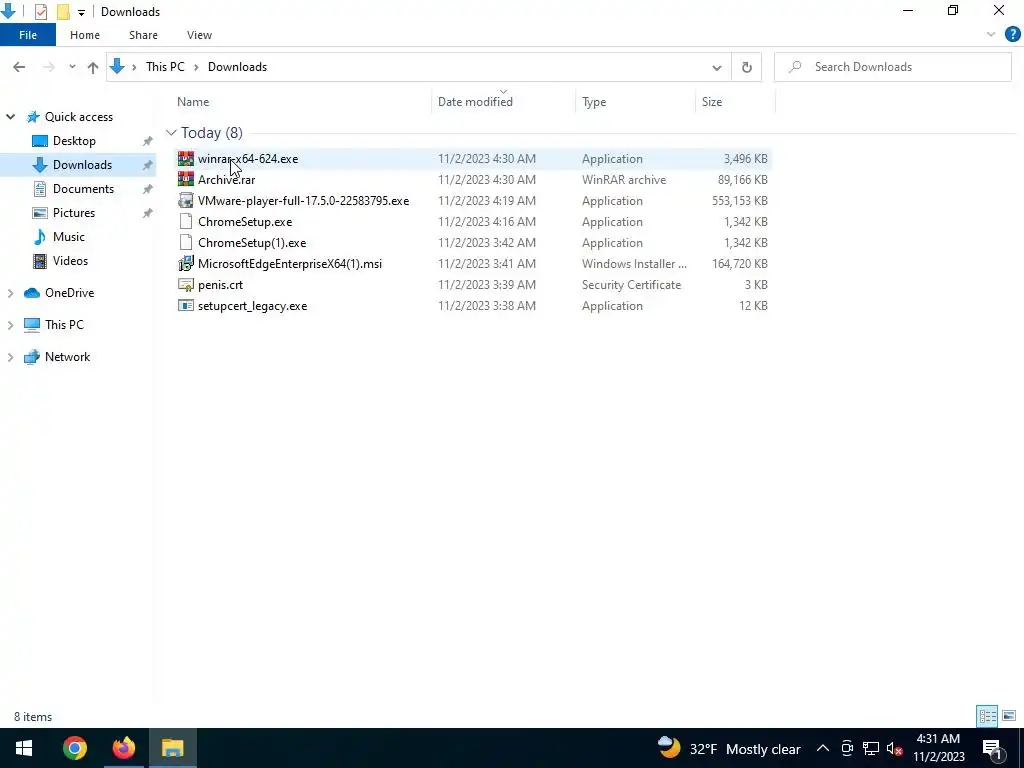
Task: Click the 89,166 KB size value
Action: pyautogui.click(x=743, y=180)
